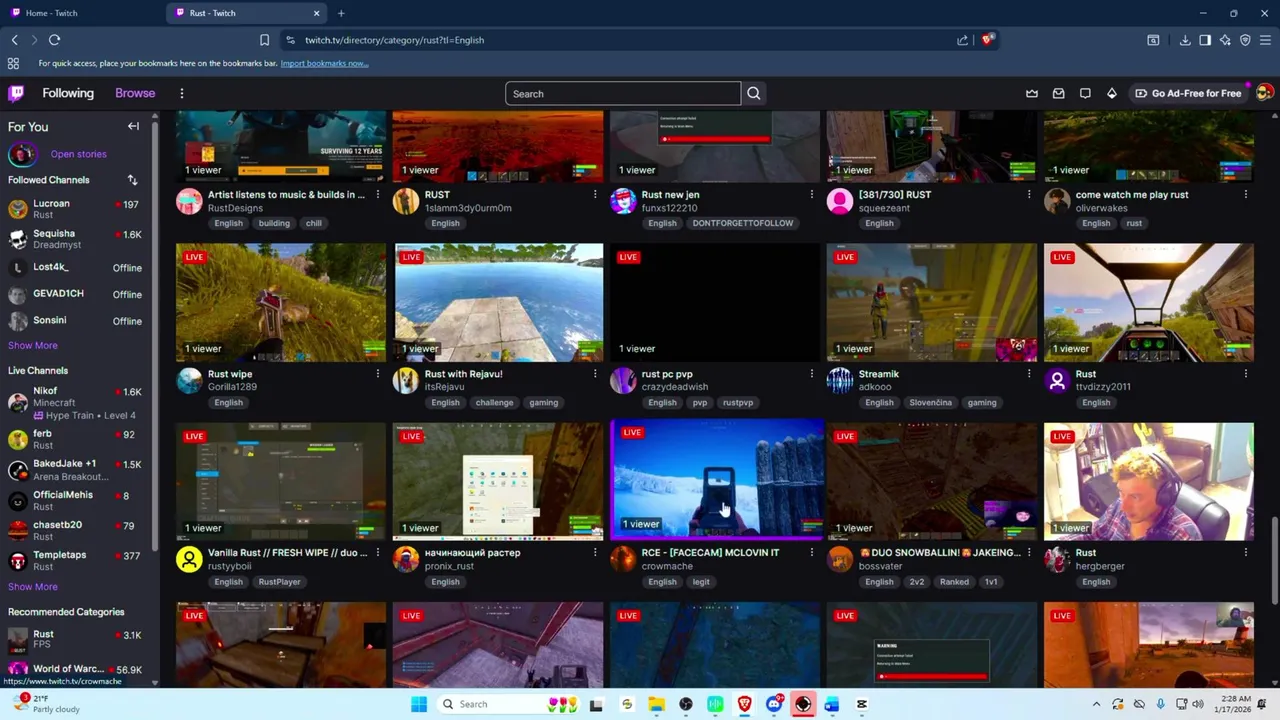The image size is (1280, 720).
Task: Open Brave VPN shield icon
Action: 1245,40
